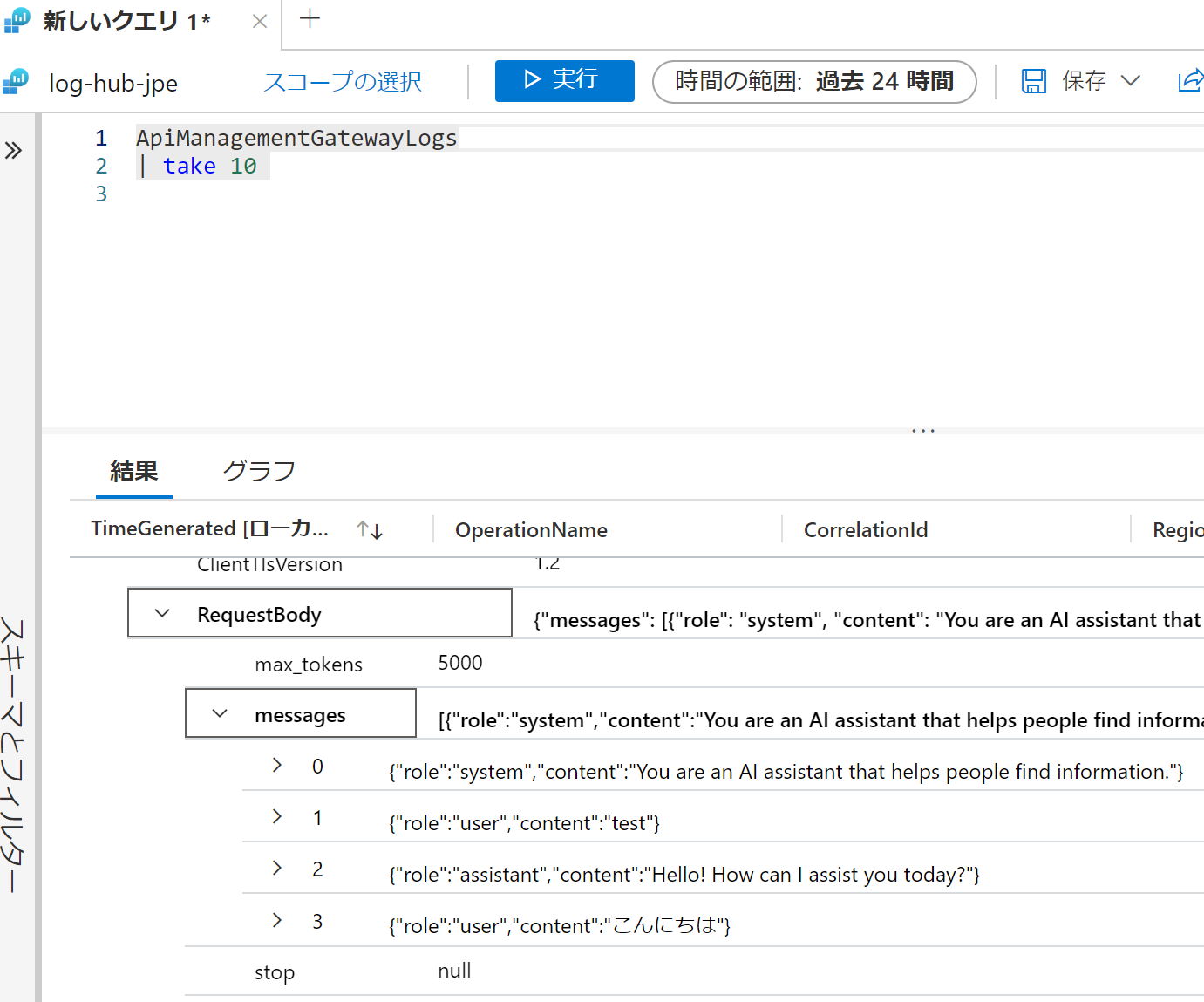1204x1002 pixels.
Task: Click line 3 in query editor
Action: tap(349, 194)
